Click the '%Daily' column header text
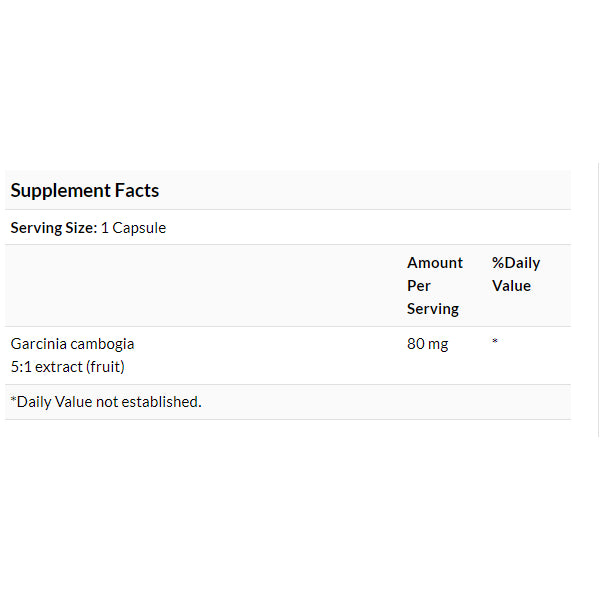Image resolution: width=600 pixels, height=600 pixels. 515,263
